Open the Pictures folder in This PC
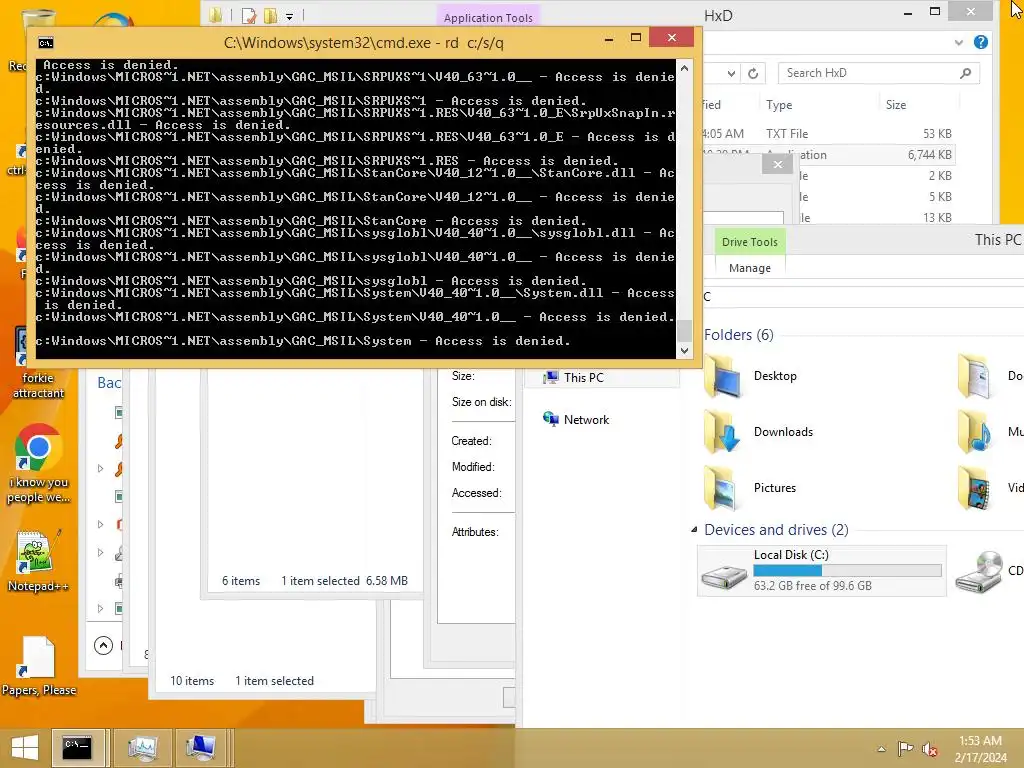 (x=751, y=488)
